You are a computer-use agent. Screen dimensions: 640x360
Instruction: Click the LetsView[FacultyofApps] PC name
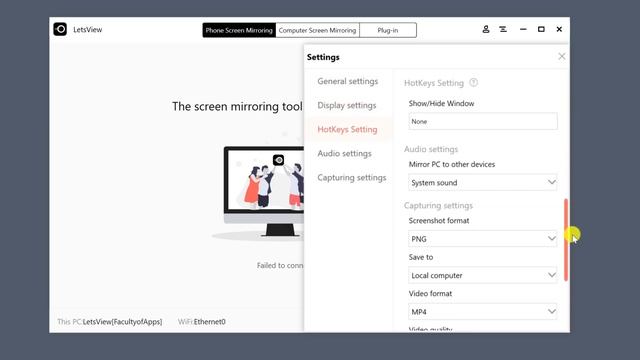[122, 322]
